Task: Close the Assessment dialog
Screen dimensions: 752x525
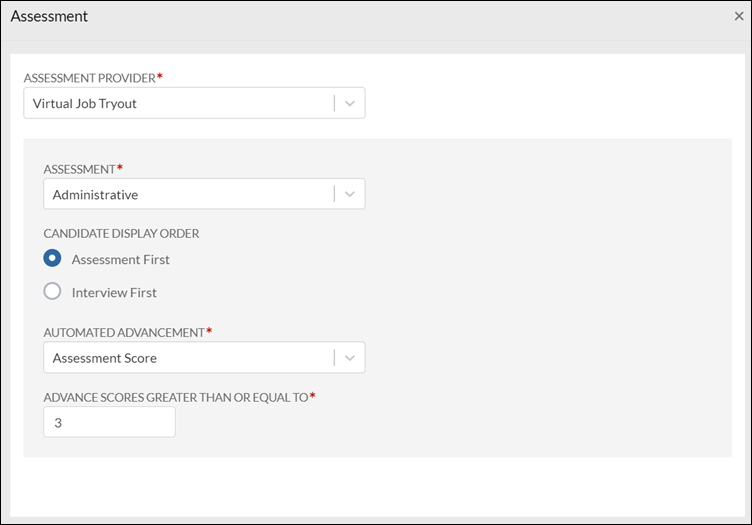Action: click(x=738, y=17)
